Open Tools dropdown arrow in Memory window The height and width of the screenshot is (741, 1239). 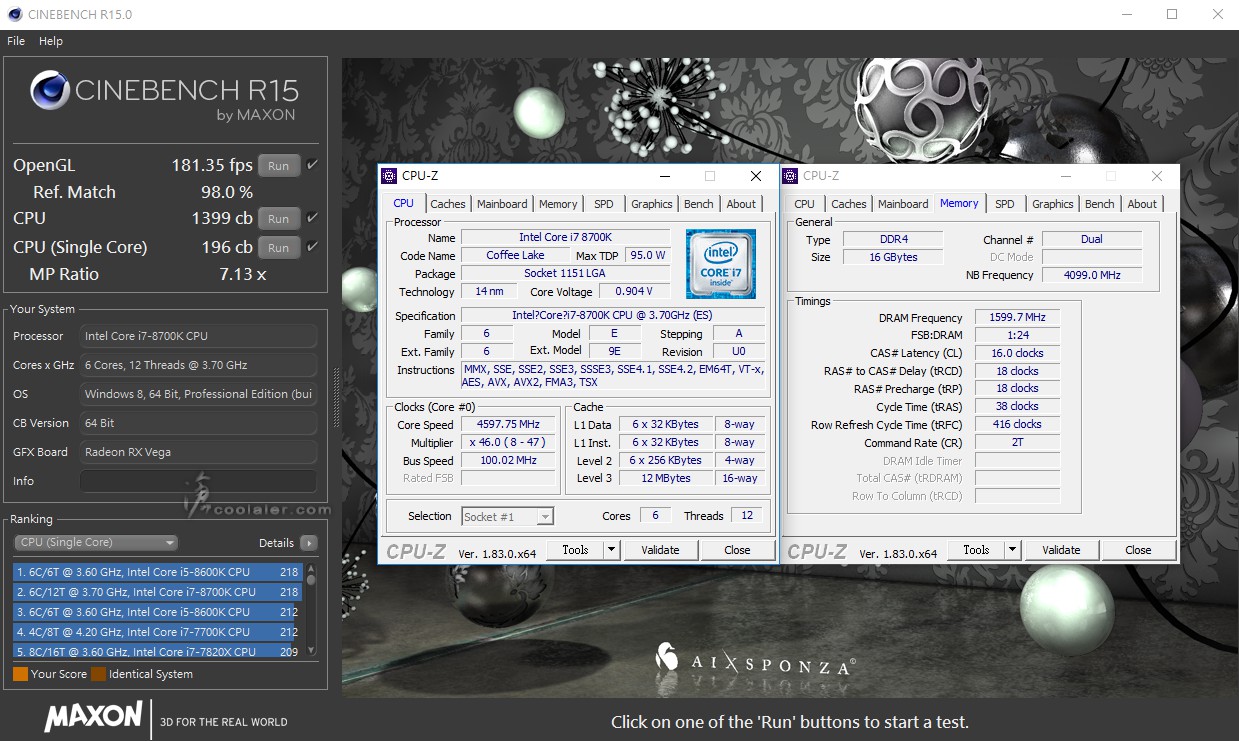[x=1013, y=550]
